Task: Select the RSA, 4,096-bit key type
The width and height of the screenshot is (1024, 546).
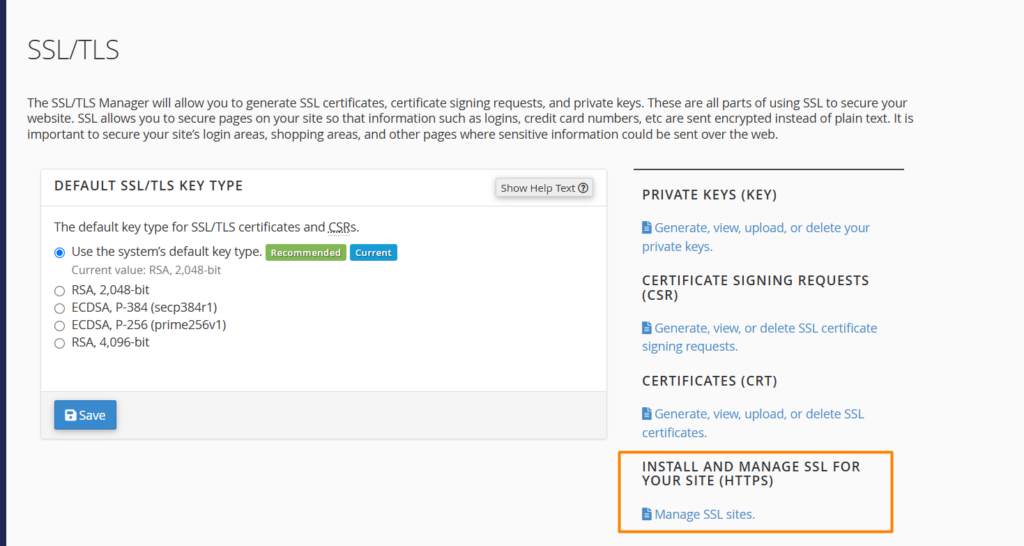Action: [x=60, y=342]
